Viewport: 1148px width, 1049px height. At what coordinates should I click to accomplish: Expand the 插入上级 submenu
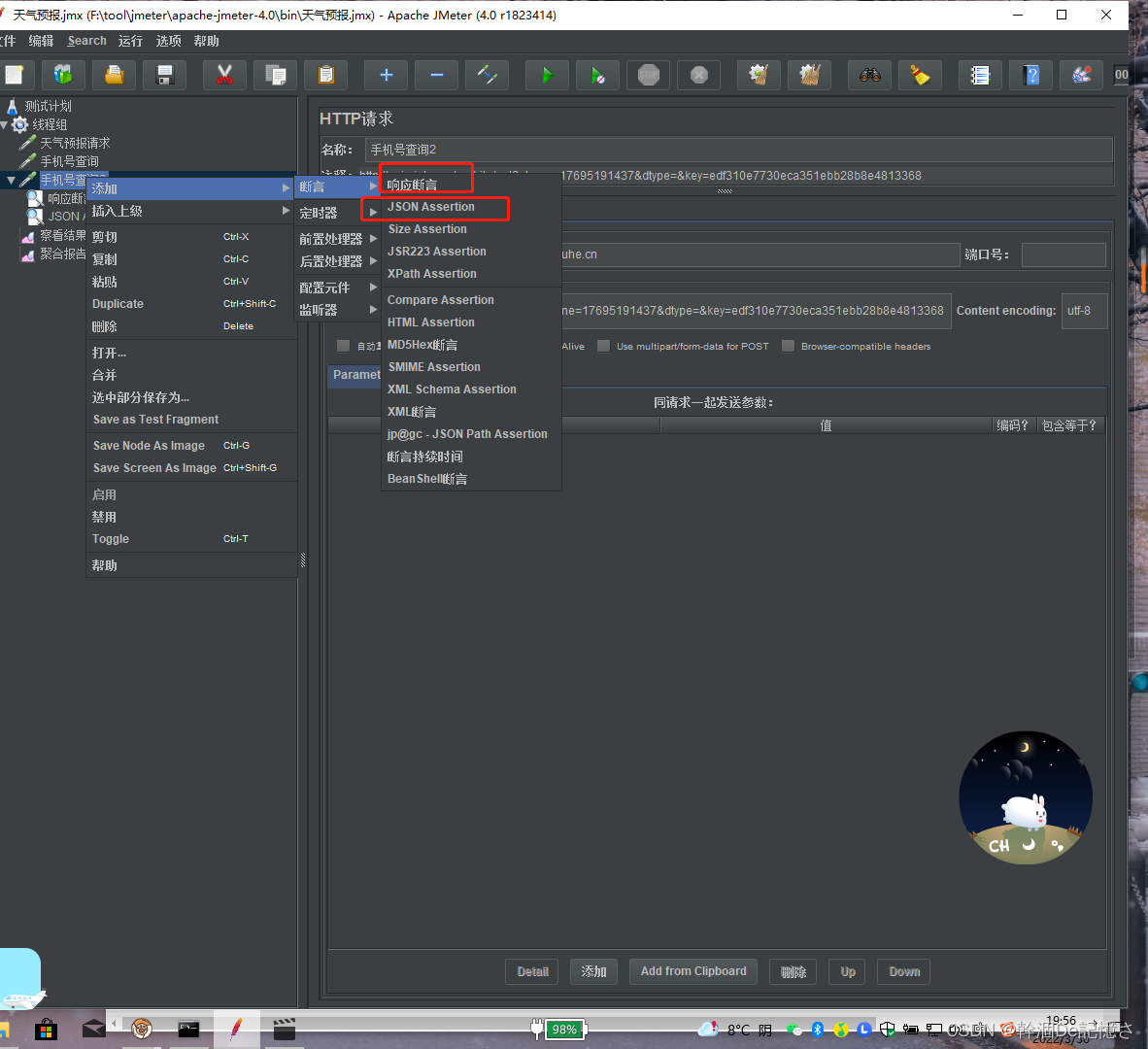(190, 211)
